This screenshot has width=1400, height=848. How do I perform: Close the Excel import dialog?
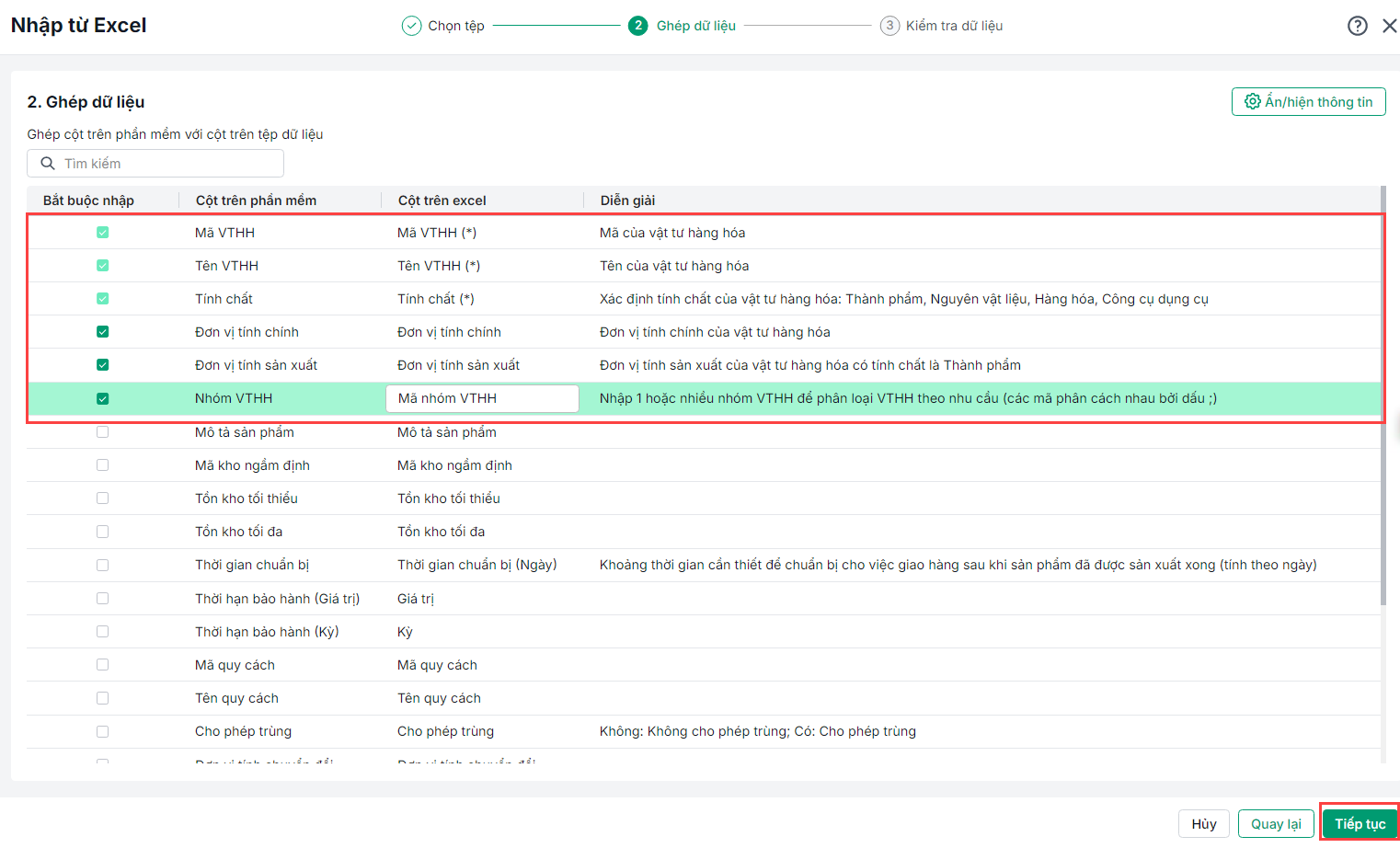click(1389, 26)
